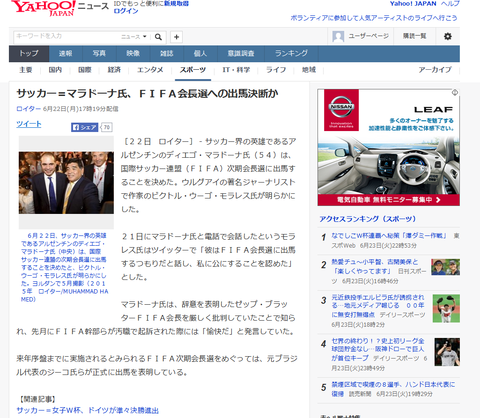Open ranking 4 世界の終わり article

(378, 349)
